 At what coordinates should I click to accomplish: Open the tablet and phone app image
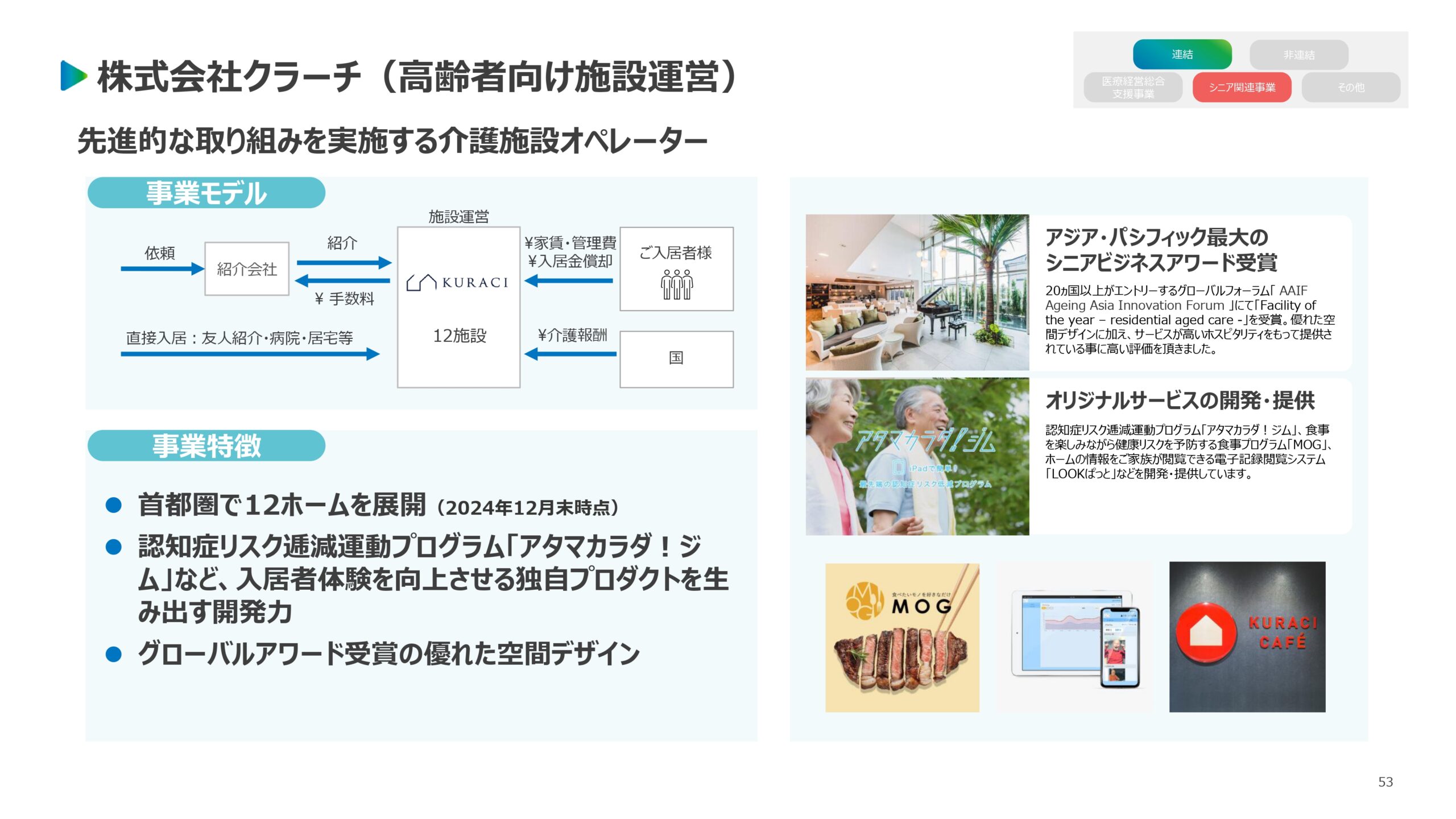coord(1074,637)
